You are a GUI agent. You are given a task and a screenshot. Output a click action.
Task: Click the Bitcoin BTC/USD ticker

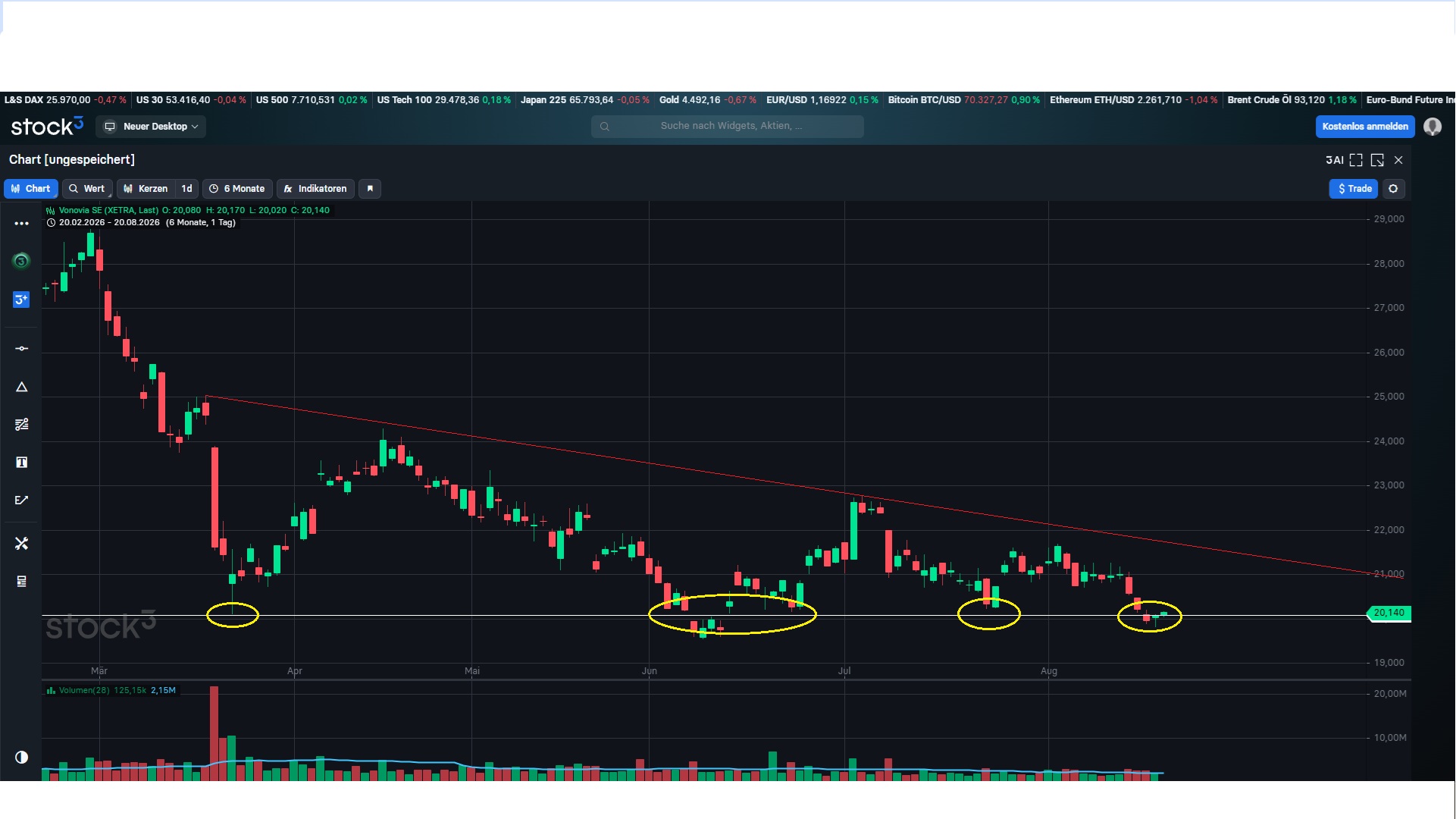click(964, 100)
